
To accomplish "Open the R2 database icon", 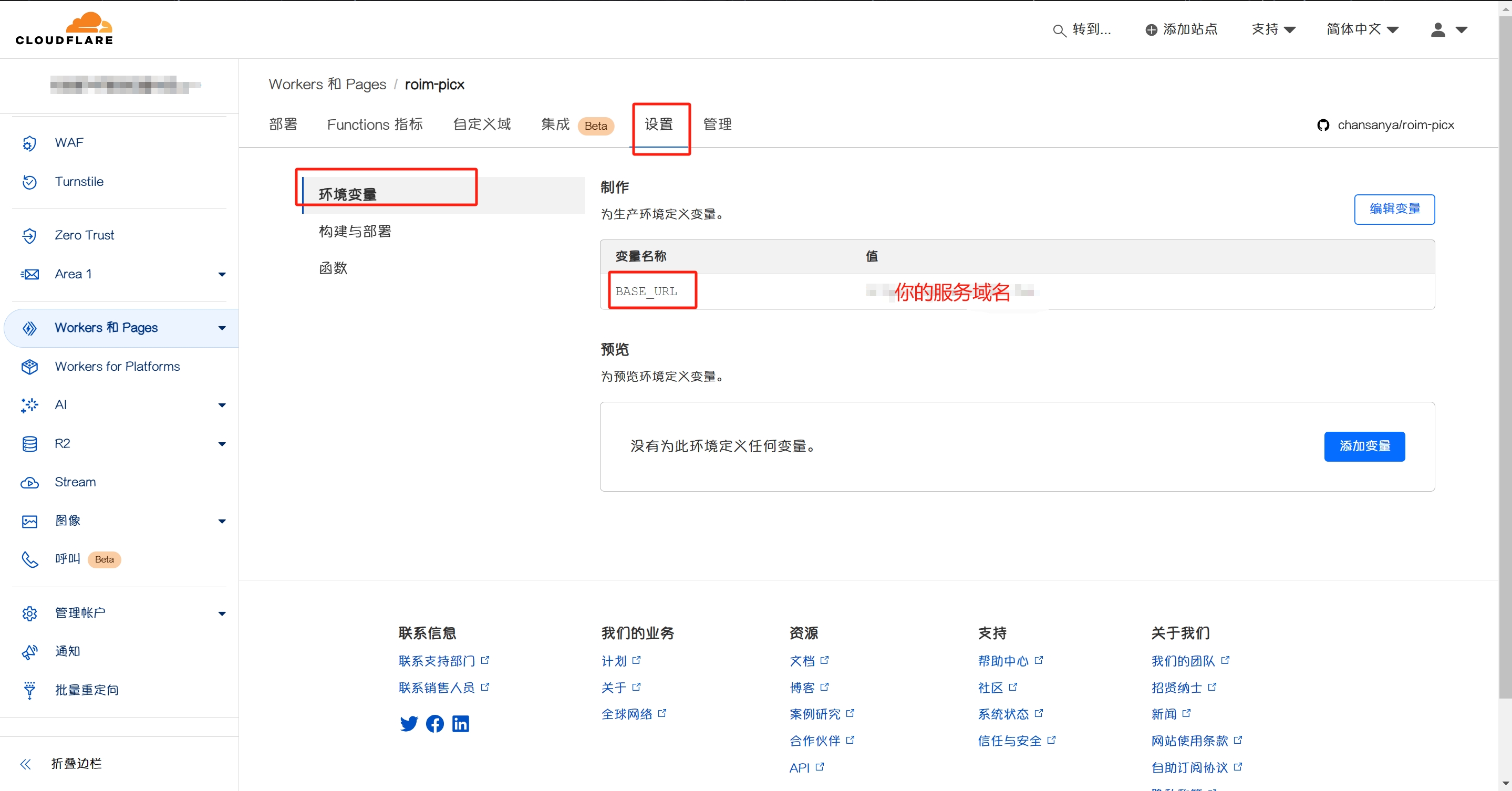I will click(29, 444).
